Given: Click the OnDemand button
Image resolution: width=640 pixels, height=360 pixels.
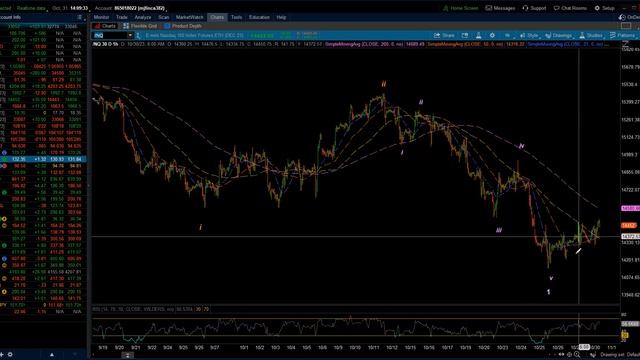Looking at the screenshot, I should point(629,17).
